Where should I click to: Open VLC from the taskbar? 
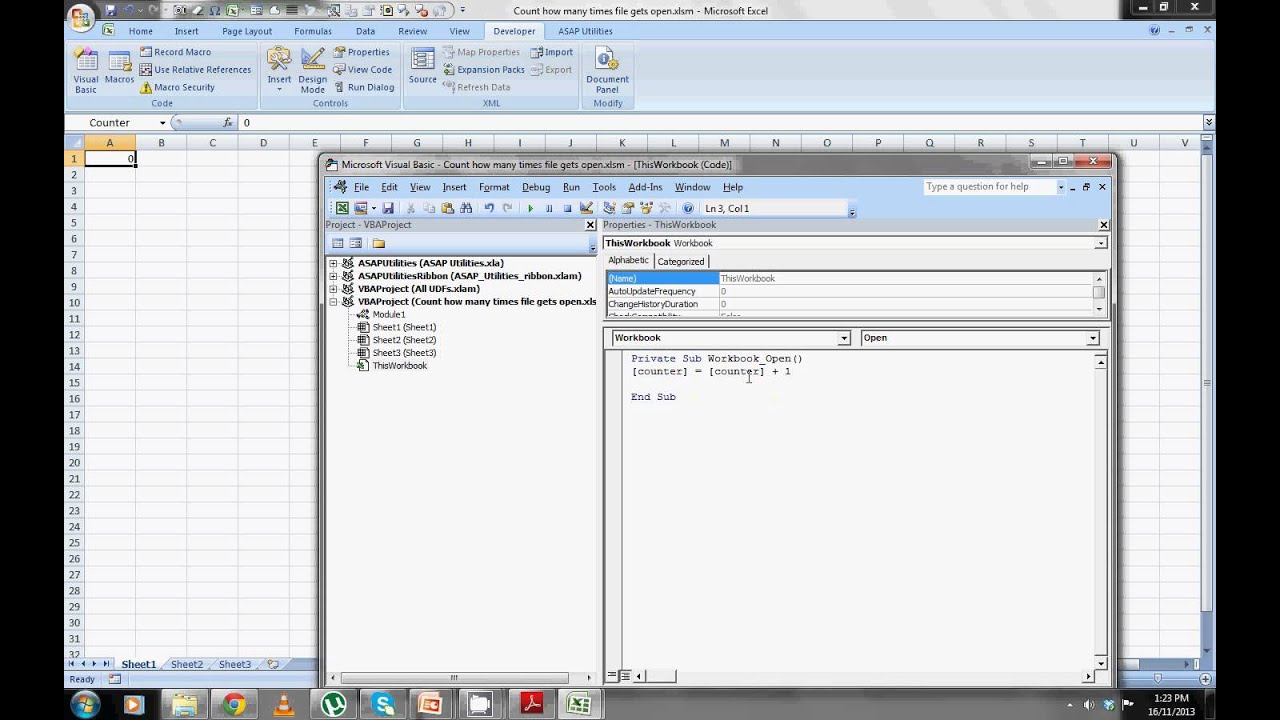tap(284, 705)
